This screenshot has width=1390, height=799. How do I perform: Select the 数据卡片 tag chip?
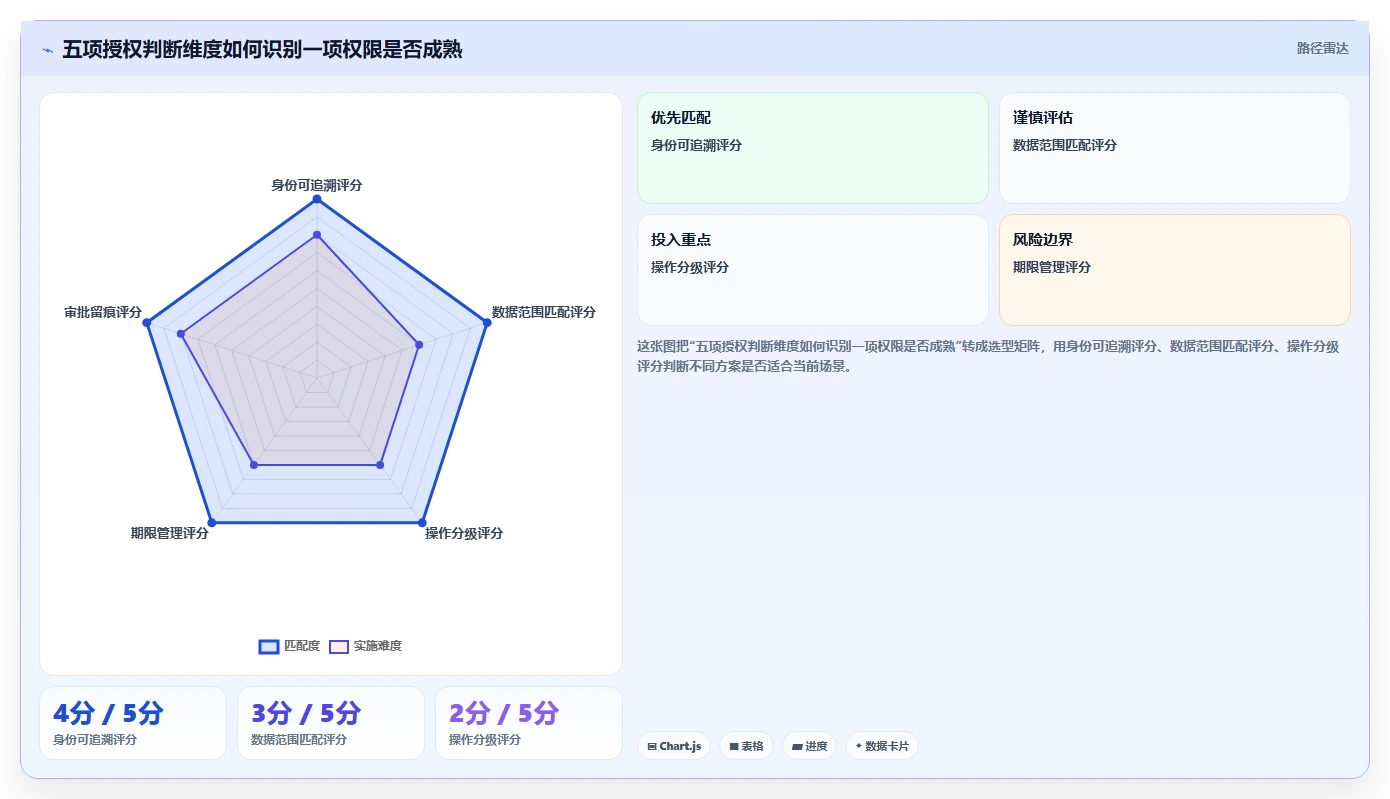click(881, 746)
